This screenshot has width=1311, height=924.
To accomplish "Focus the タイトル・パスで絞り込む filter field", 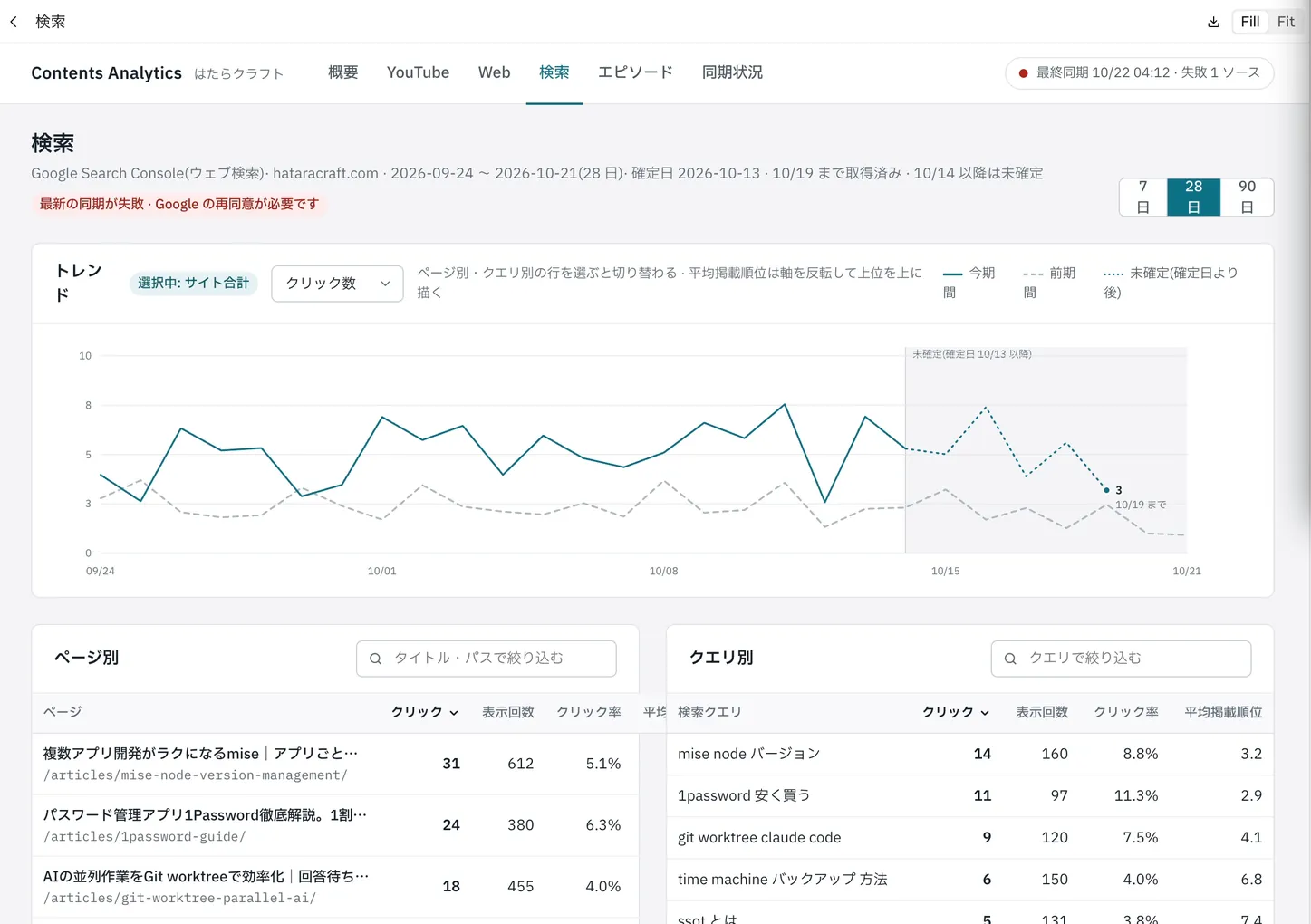I will coord(487,659).
